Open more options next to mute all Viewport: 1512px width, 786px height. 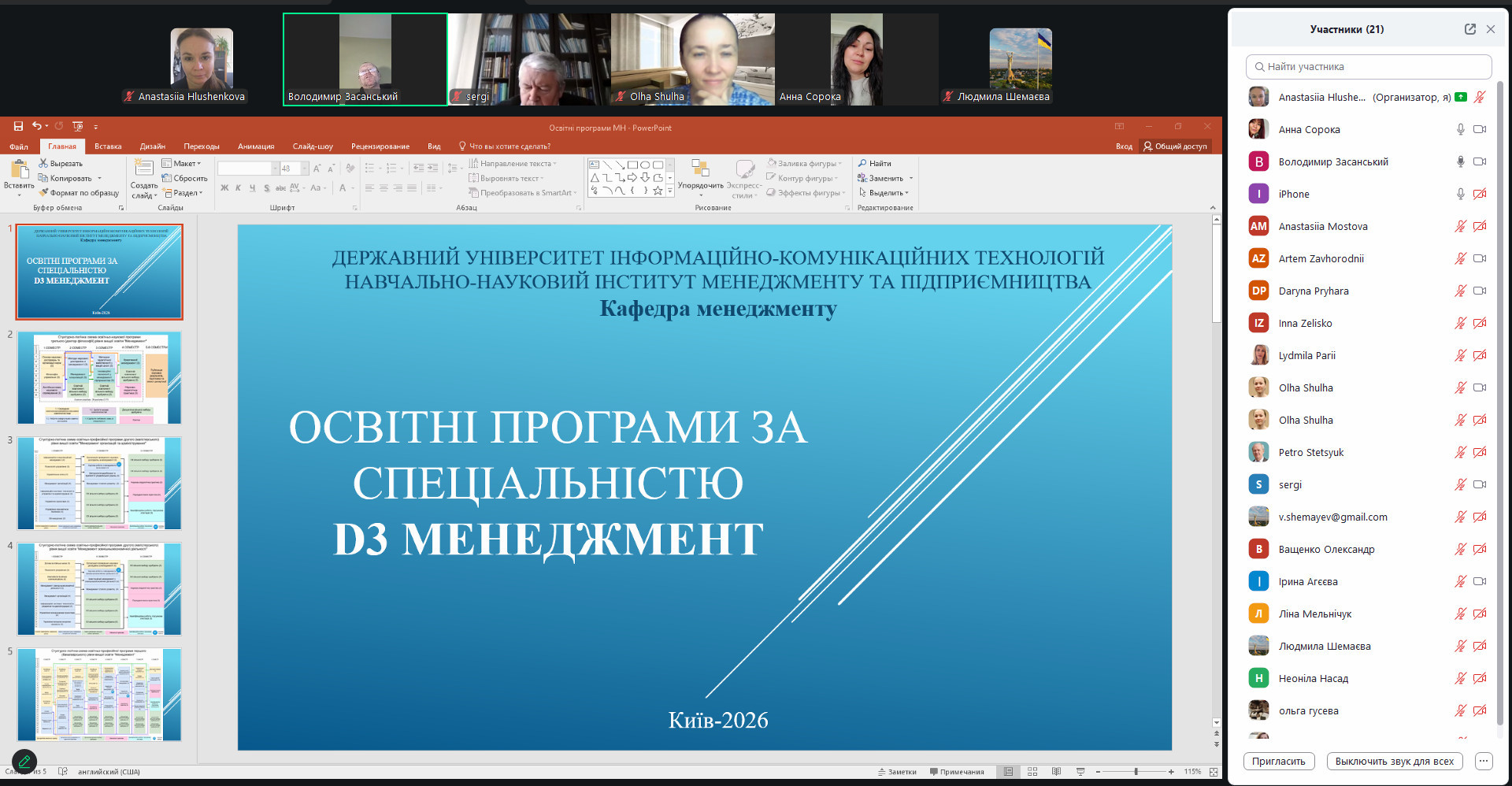point(1484,761)
